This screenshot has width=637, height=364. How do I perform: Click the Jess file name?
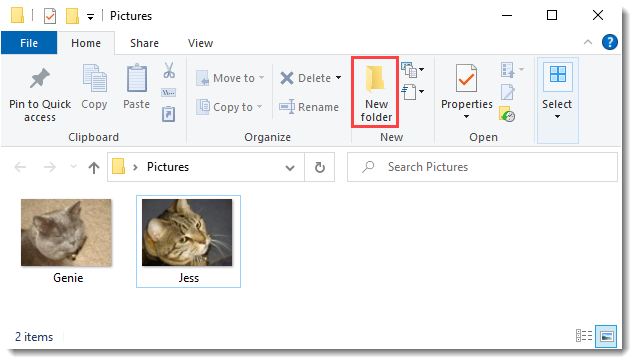click(189, 278)
